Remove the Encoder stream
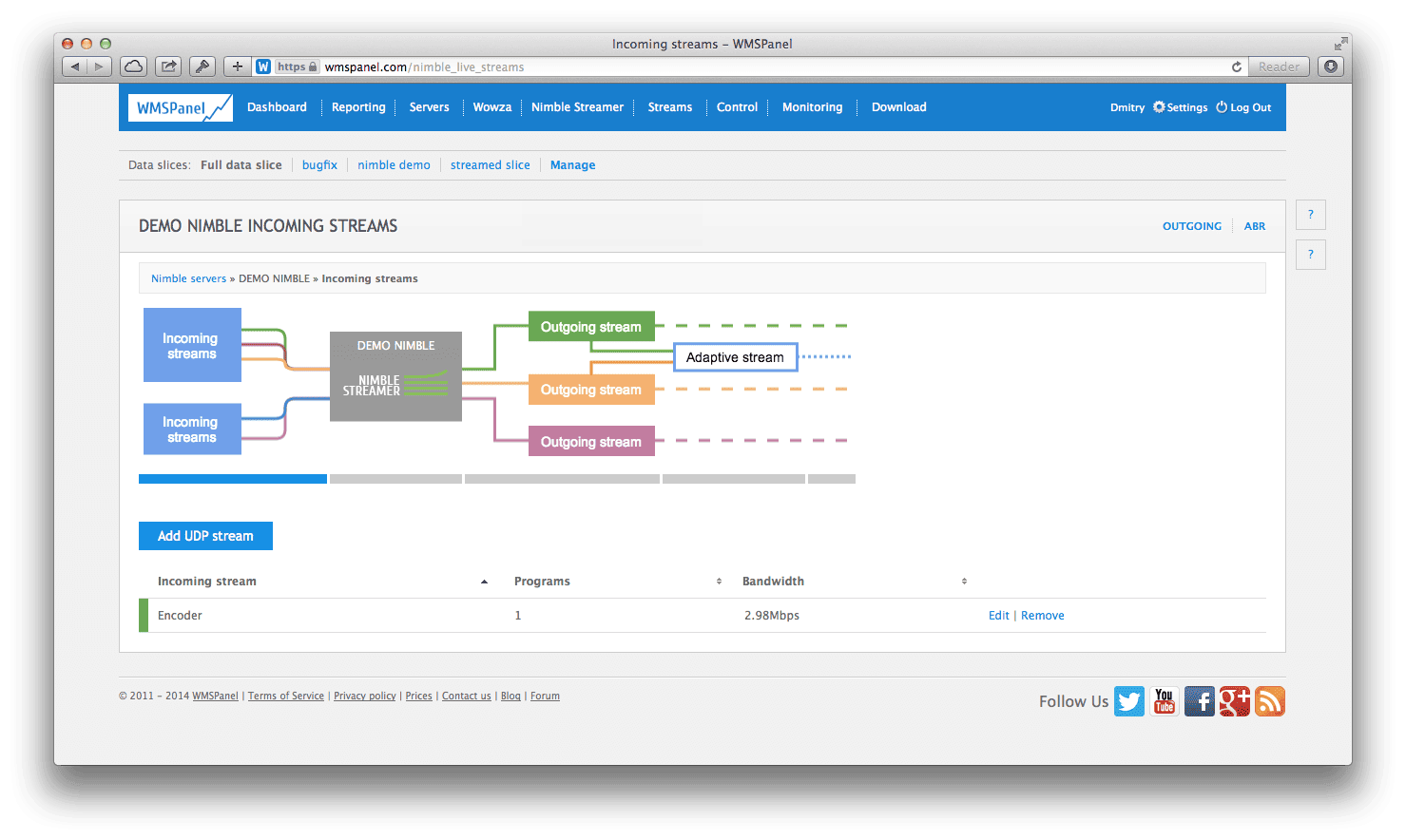This screenshot has width=1406, height=840. tap(1043, 616)
